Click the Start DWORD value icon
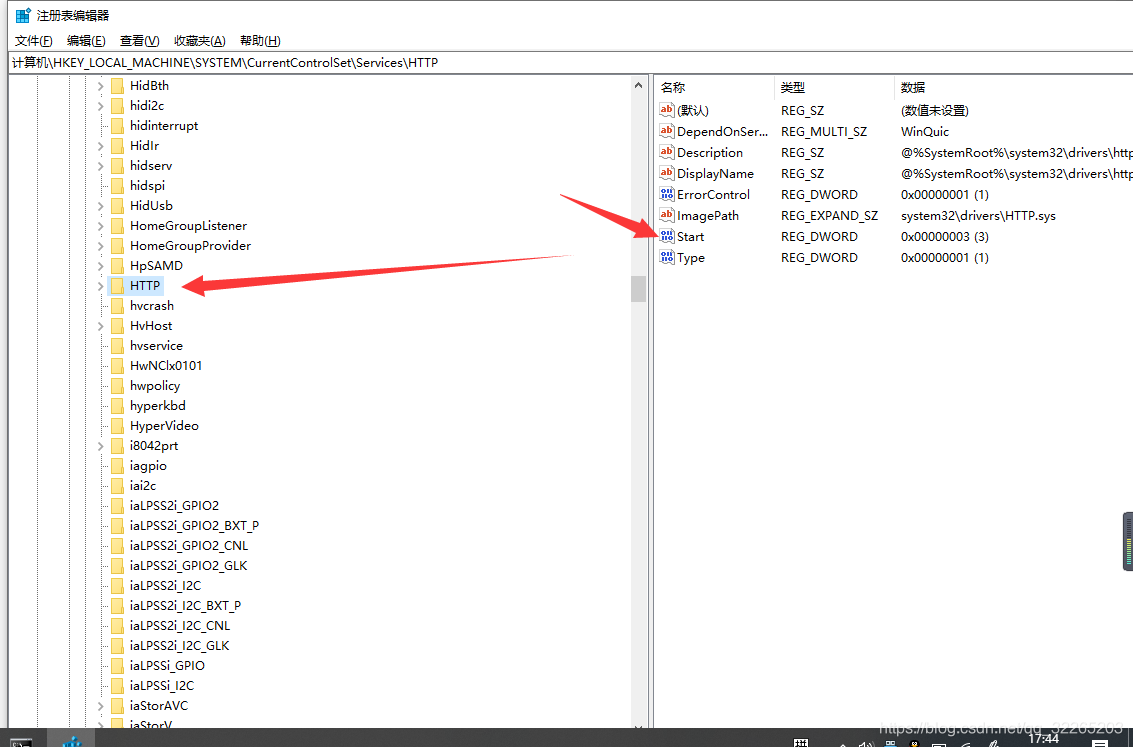The width and height of the screenshot is (1133, 747). pyautogui.click(x=666, y=236)
